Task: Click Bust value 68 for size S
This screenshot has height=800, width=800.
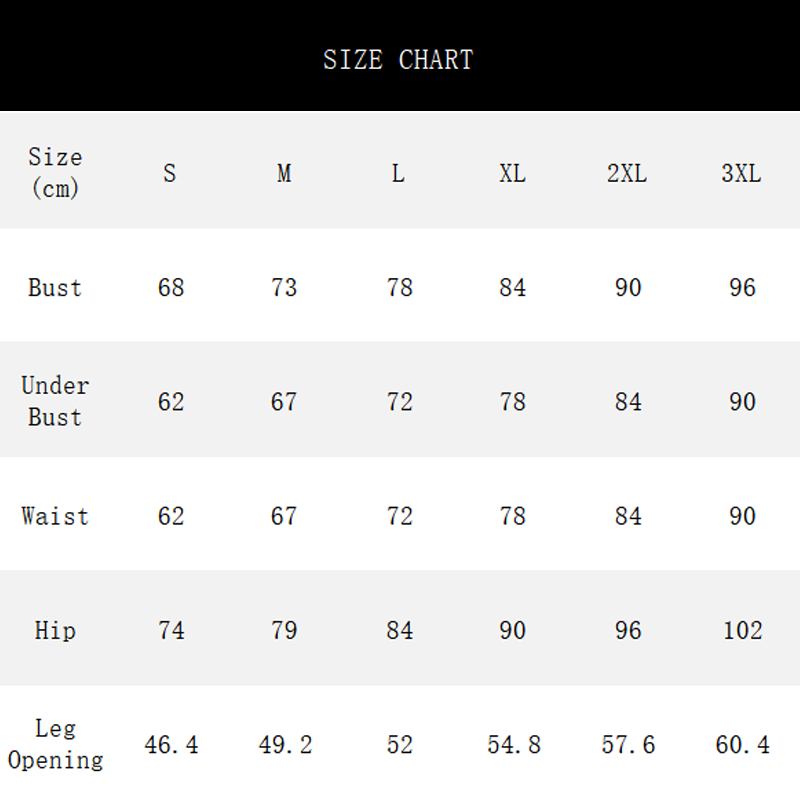Action: point(171,288)
